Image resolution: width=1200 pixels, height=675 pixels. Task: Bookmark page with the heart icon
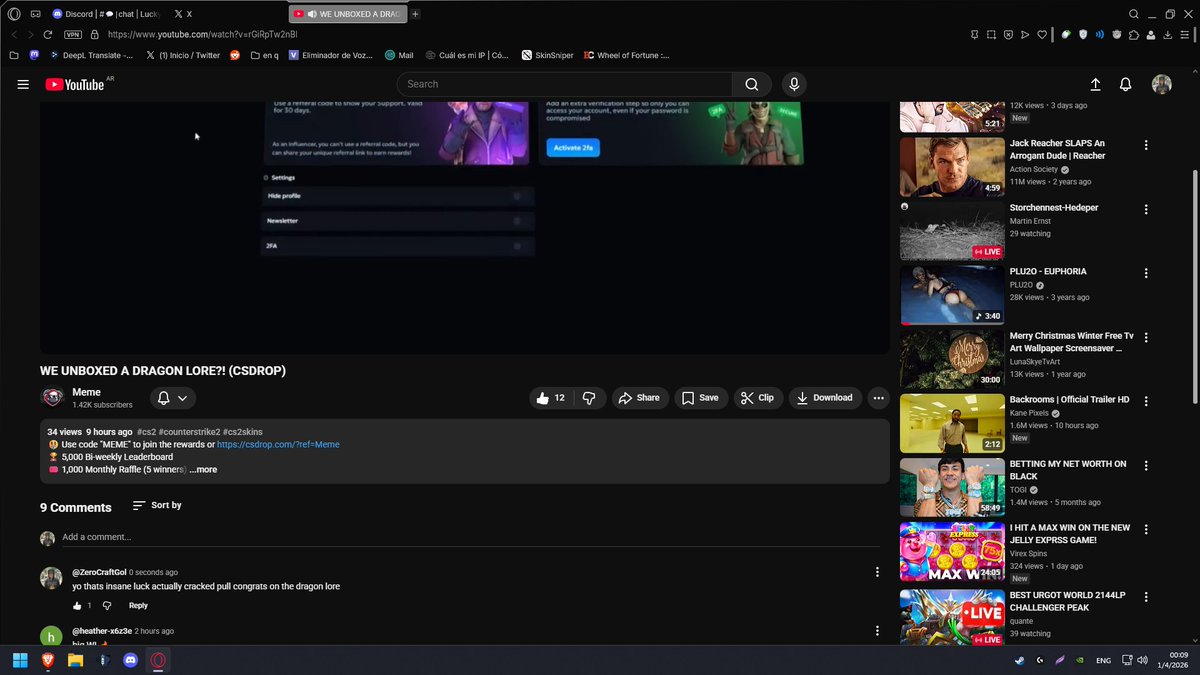[1041, 34]
